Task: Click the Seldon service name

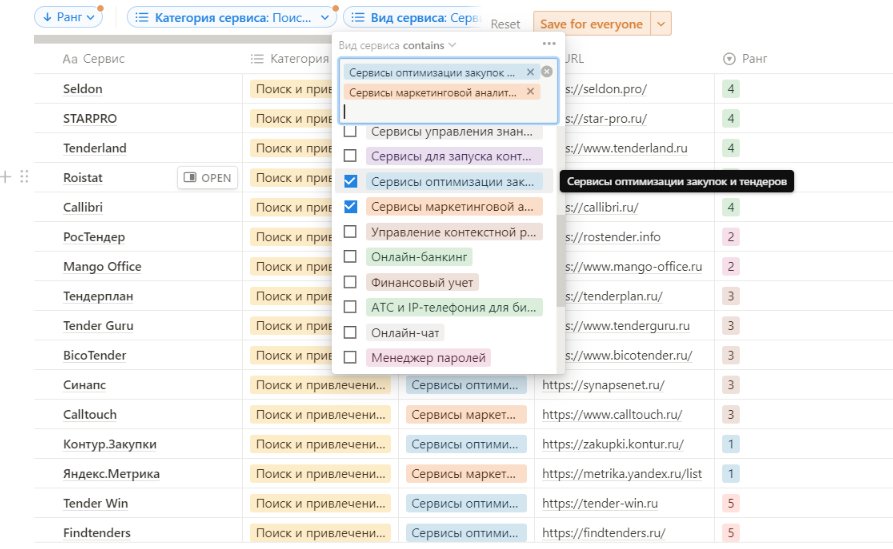Action: click(83, 89)
